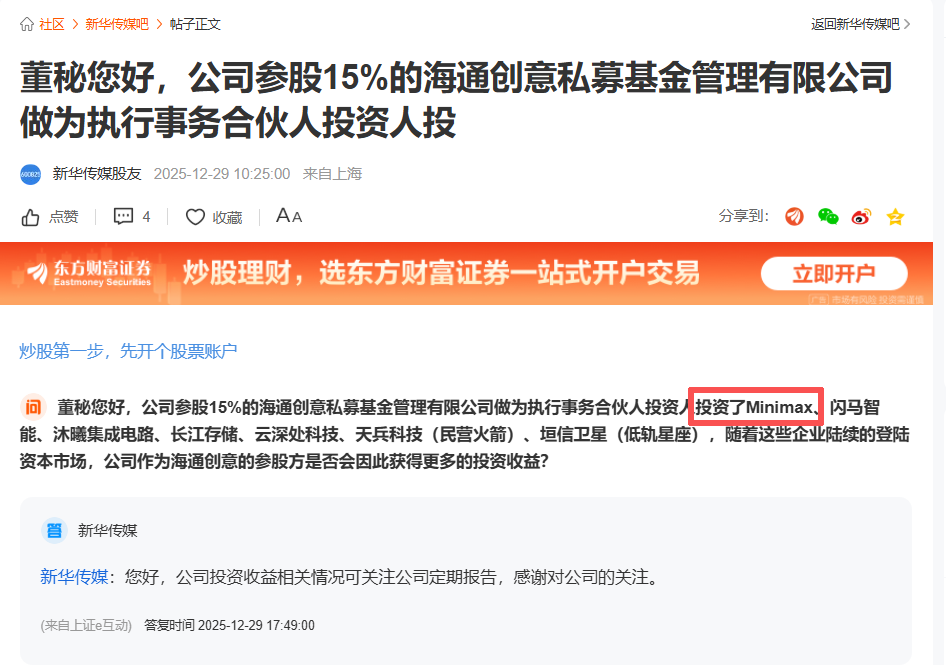Click 立即开户 button in banner

coord(834,273)
